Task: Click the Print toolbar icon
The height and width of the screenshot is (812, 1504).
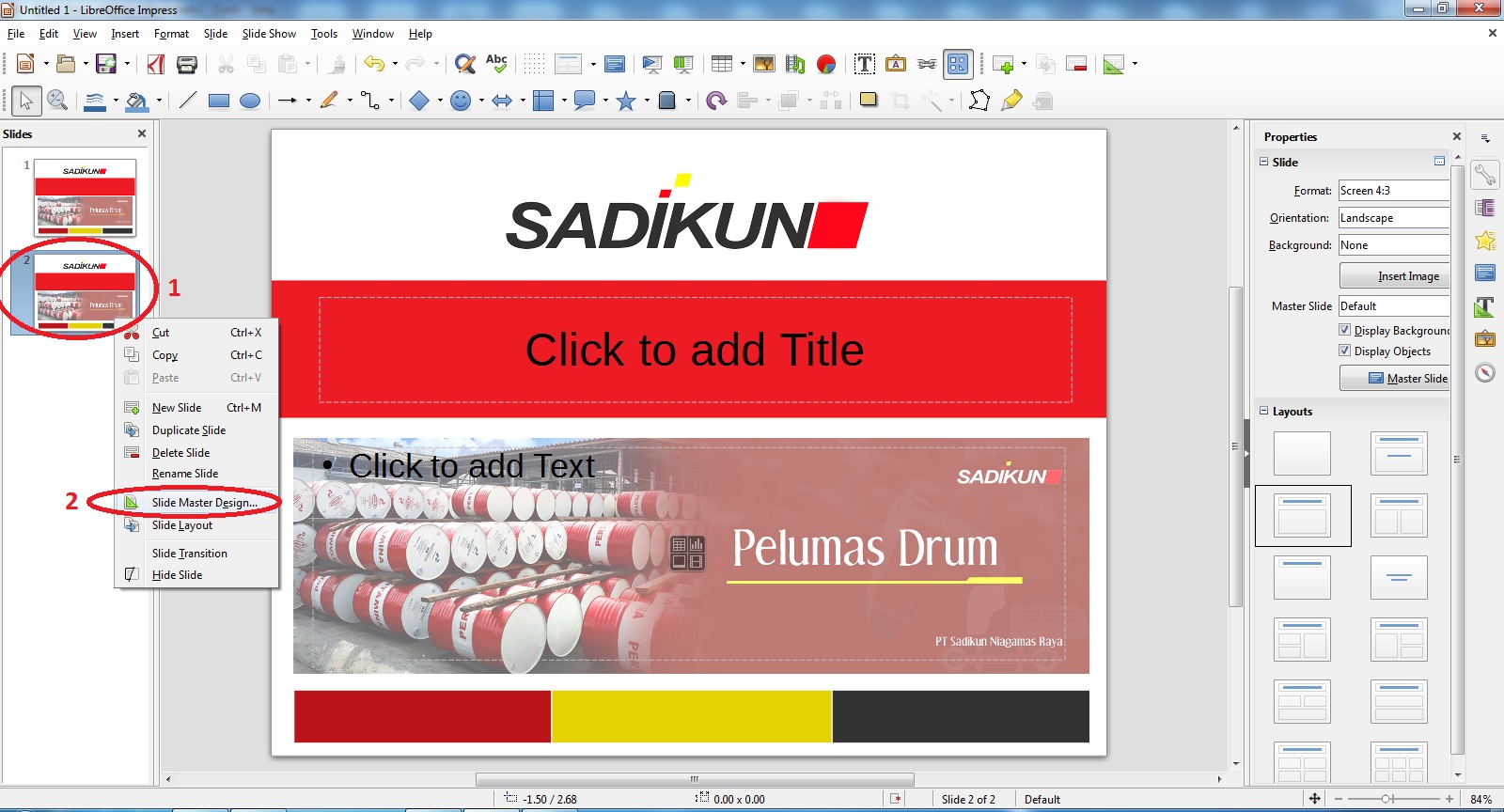Action: [x=187, y=64]
